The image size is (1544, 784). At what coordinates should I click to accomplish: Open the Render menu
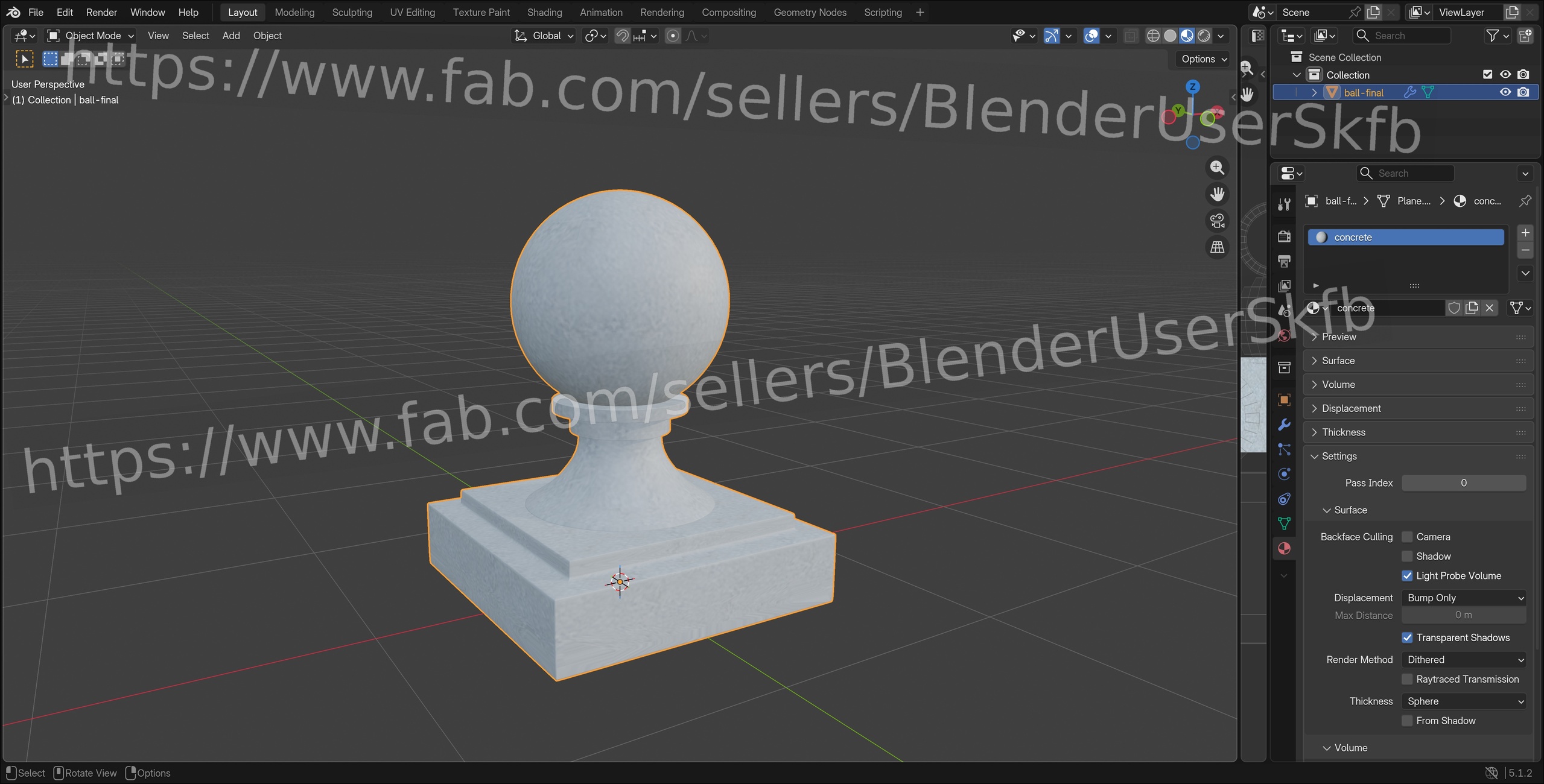pyautogui.click(x=101, y=12)
